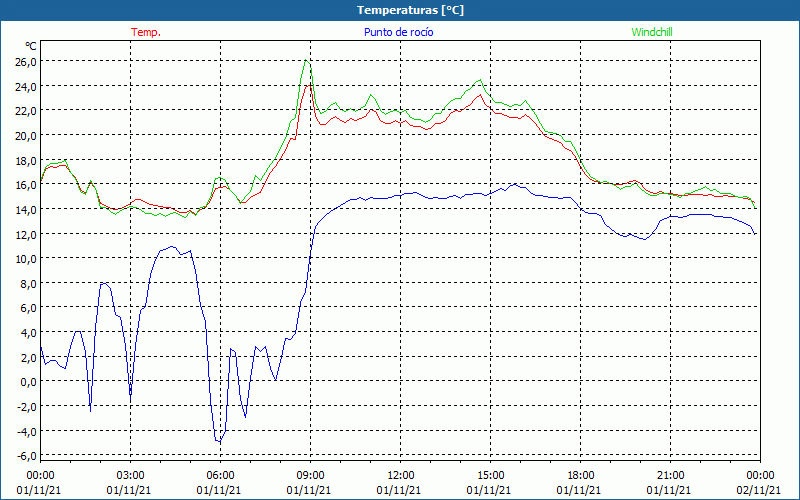The image size is (800, 500).
Task: Click the 0,0 y-axis value
Action: [x=28, y=382]
